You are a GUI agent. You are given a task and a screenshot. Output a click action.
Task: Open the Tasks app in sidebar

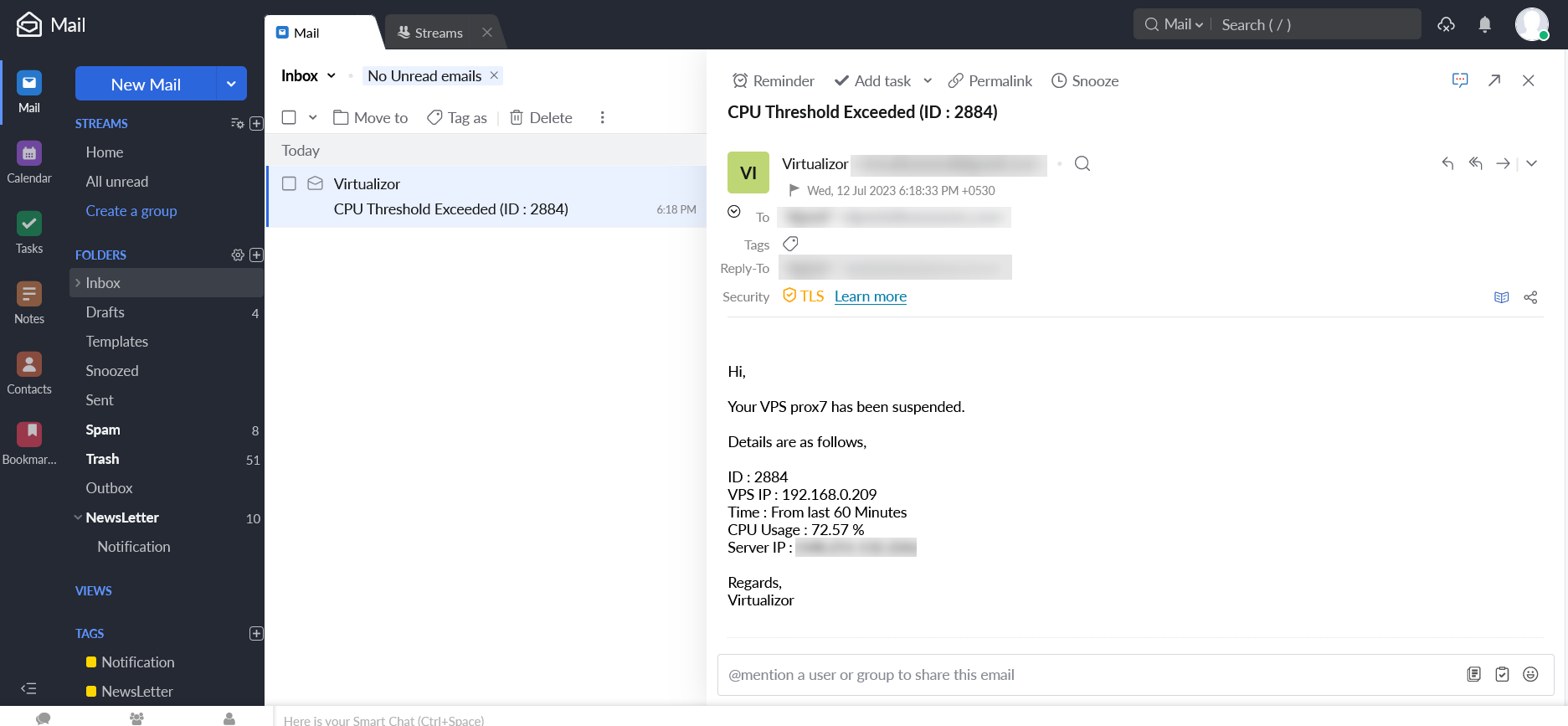click(29, 232)
